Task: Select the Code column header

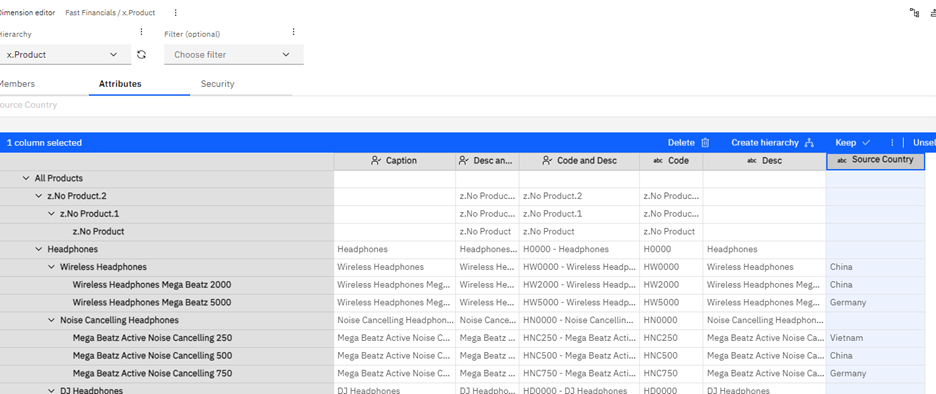Action: coord(671,161)
